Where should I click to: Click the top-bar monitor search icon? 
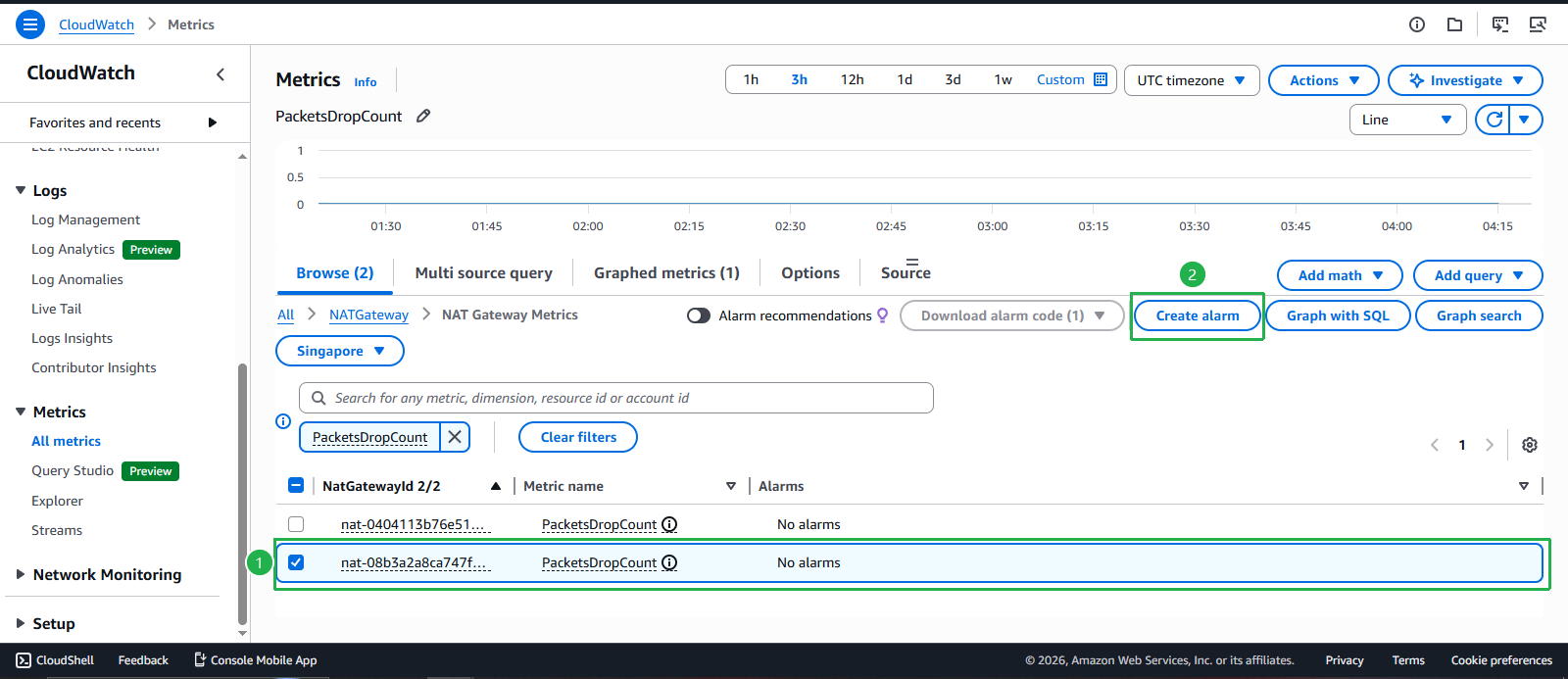(x=1538, y=24)
